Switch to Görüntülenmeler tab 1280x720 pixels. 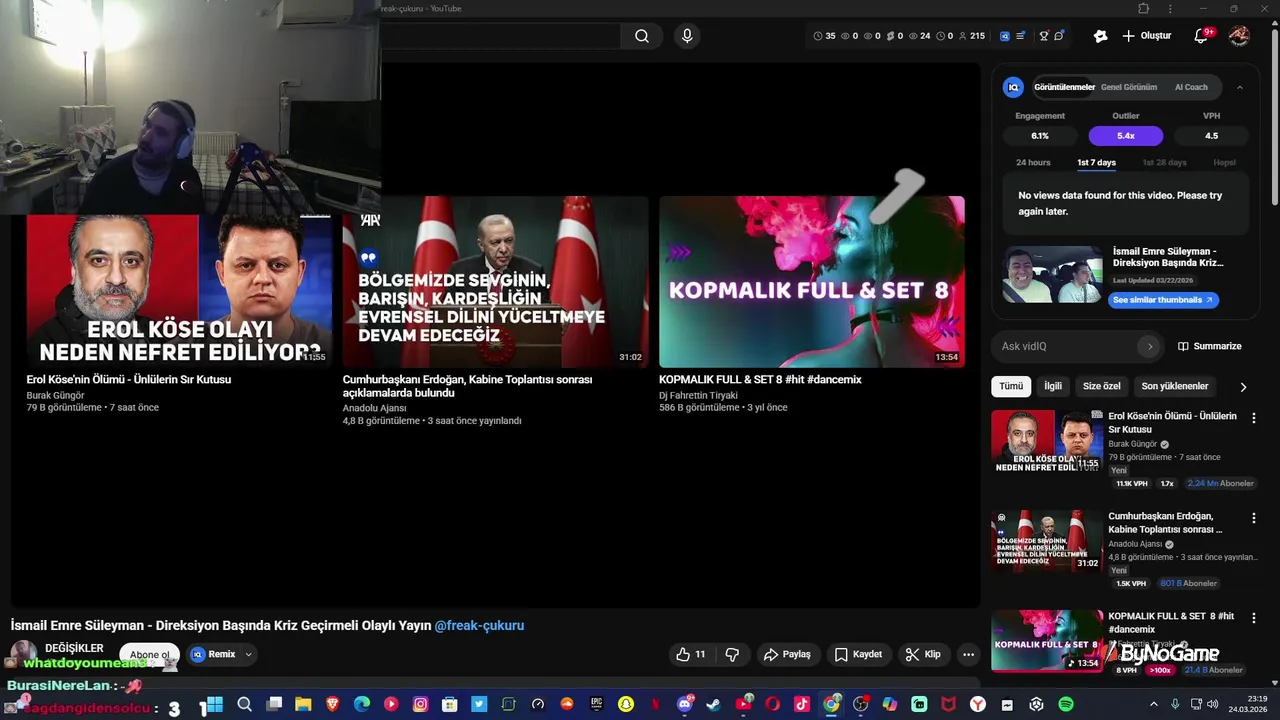1064,87
